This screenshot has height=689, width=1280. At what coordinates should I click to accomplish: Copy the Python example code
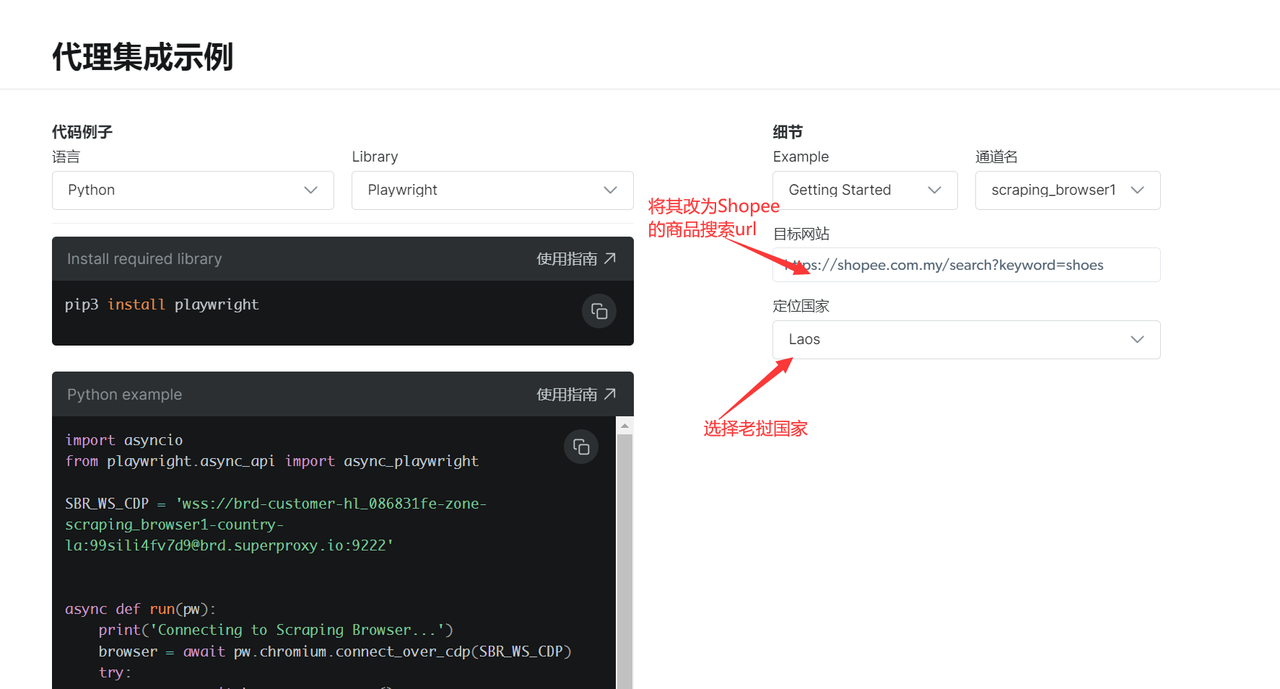coord(581,447)
